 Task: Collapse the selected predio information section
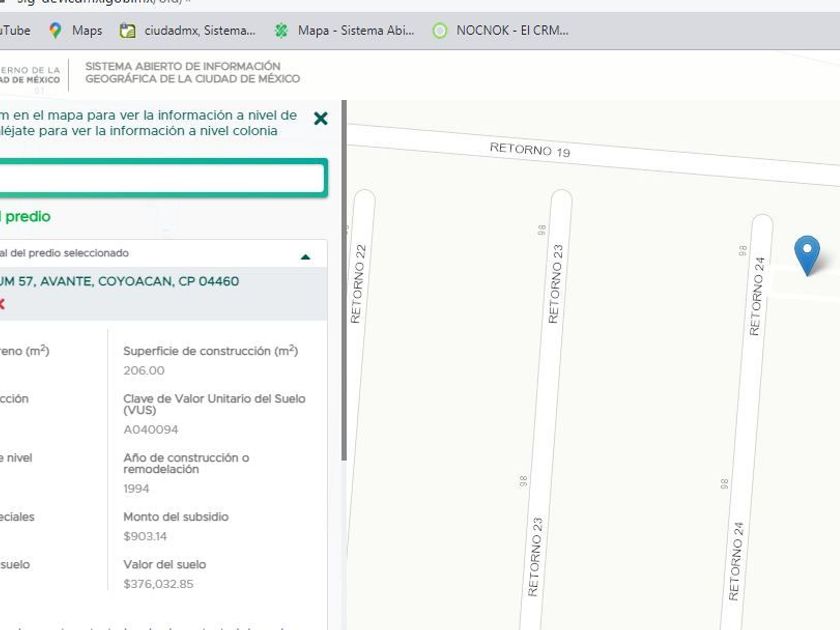306,256
